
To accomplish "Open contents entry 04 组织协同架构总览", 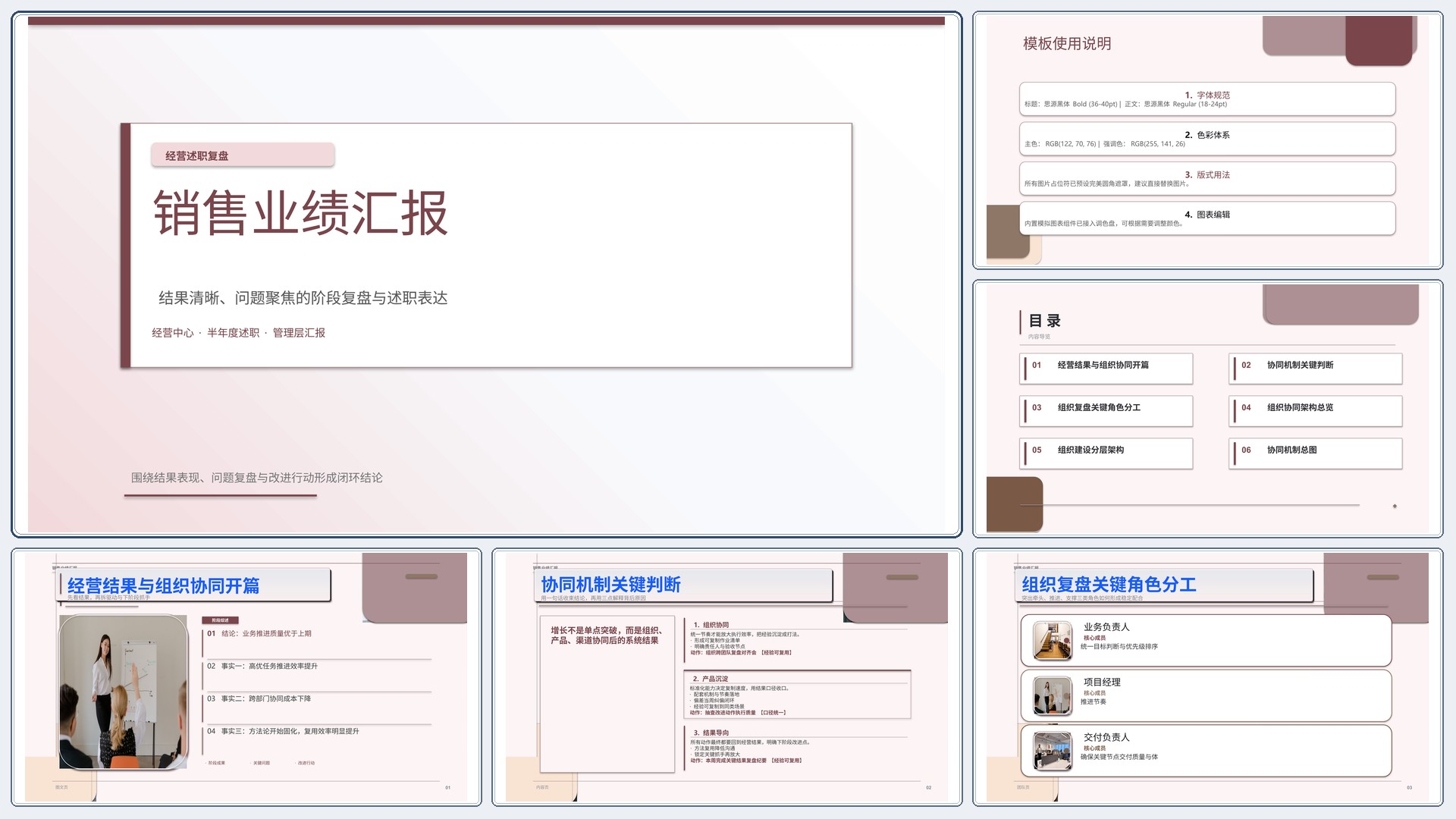I will click(x=1316, y=411).
